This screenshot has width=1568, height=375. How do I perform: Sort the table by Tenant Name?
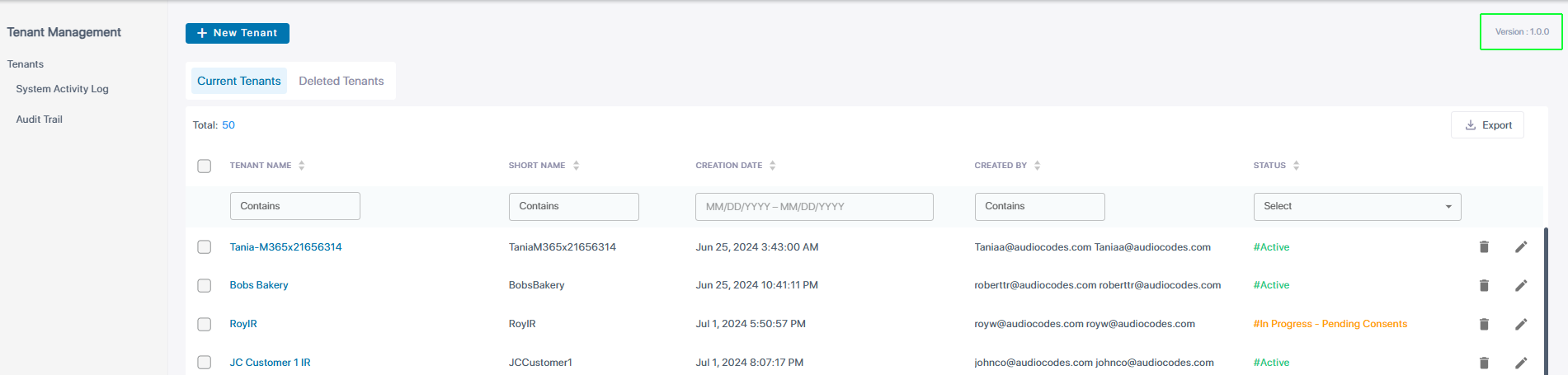click(302, 166)
